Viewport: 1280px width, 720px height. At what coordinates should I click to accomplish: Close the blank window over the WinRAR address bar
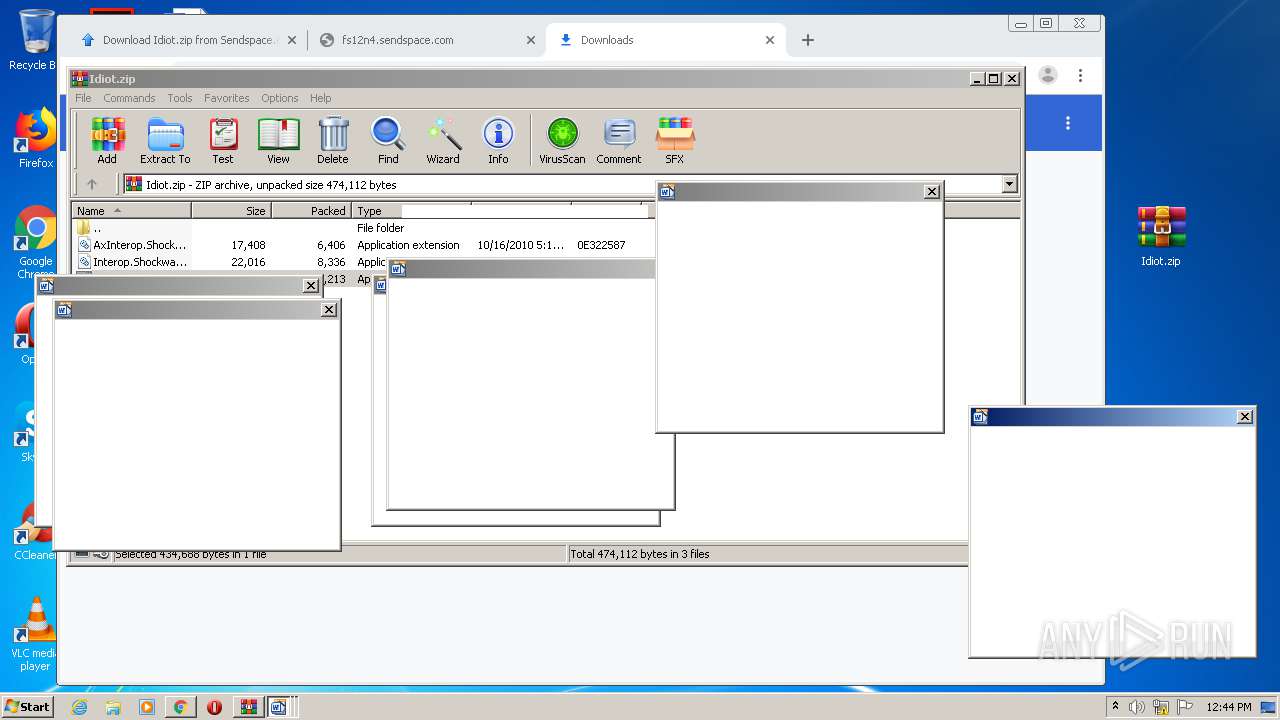click(932, 192)
